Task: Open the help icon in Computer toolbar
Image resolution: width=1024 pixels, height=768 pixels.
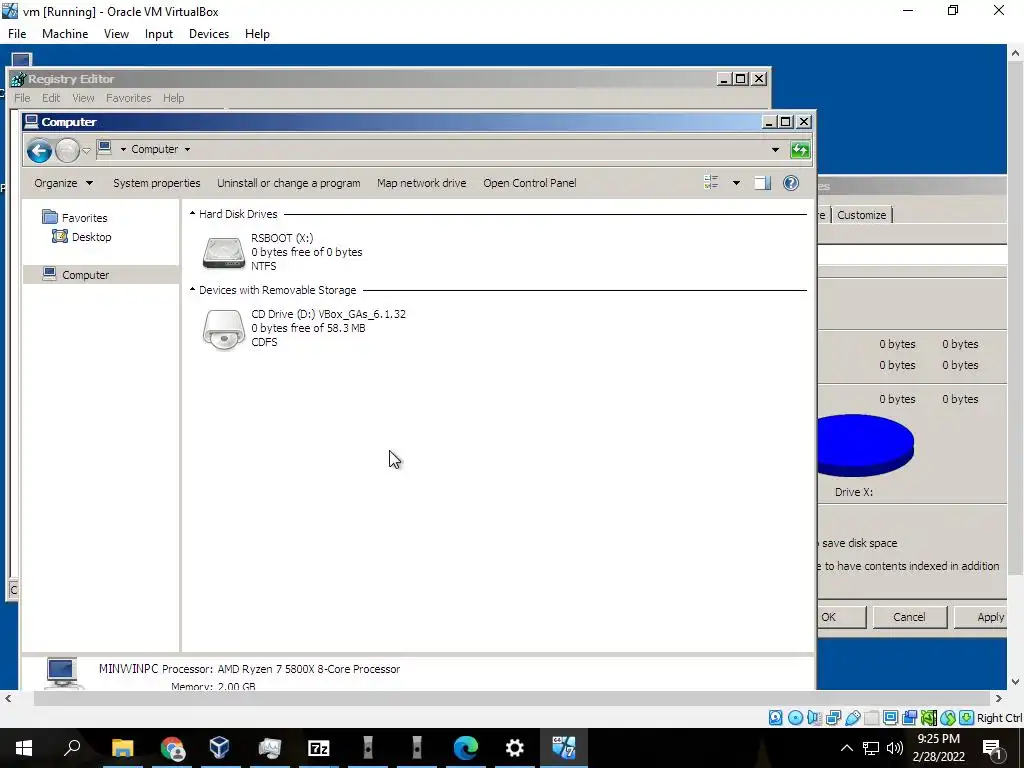Action: [x=791, y=183]
